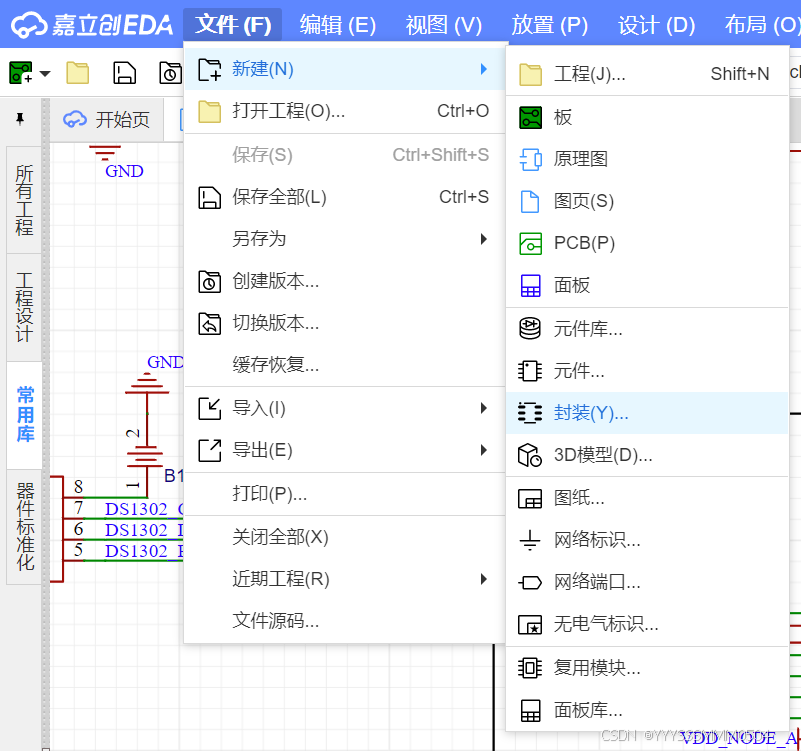Open the 器件标准化 side tab
The width and height of the screenshot is (801, 751).
coord(24,526)
